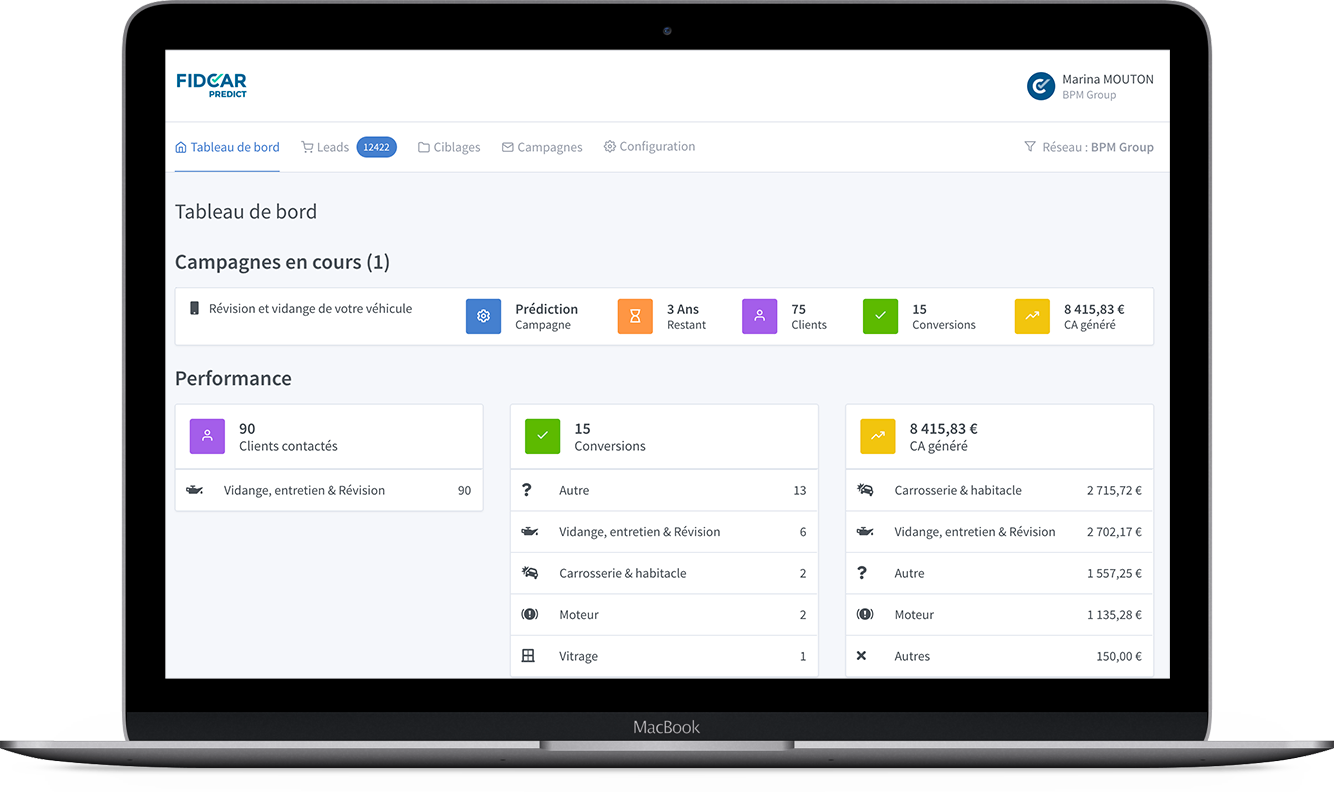
Task: Select the Vitrage row in Conversions
Action: 663,657
